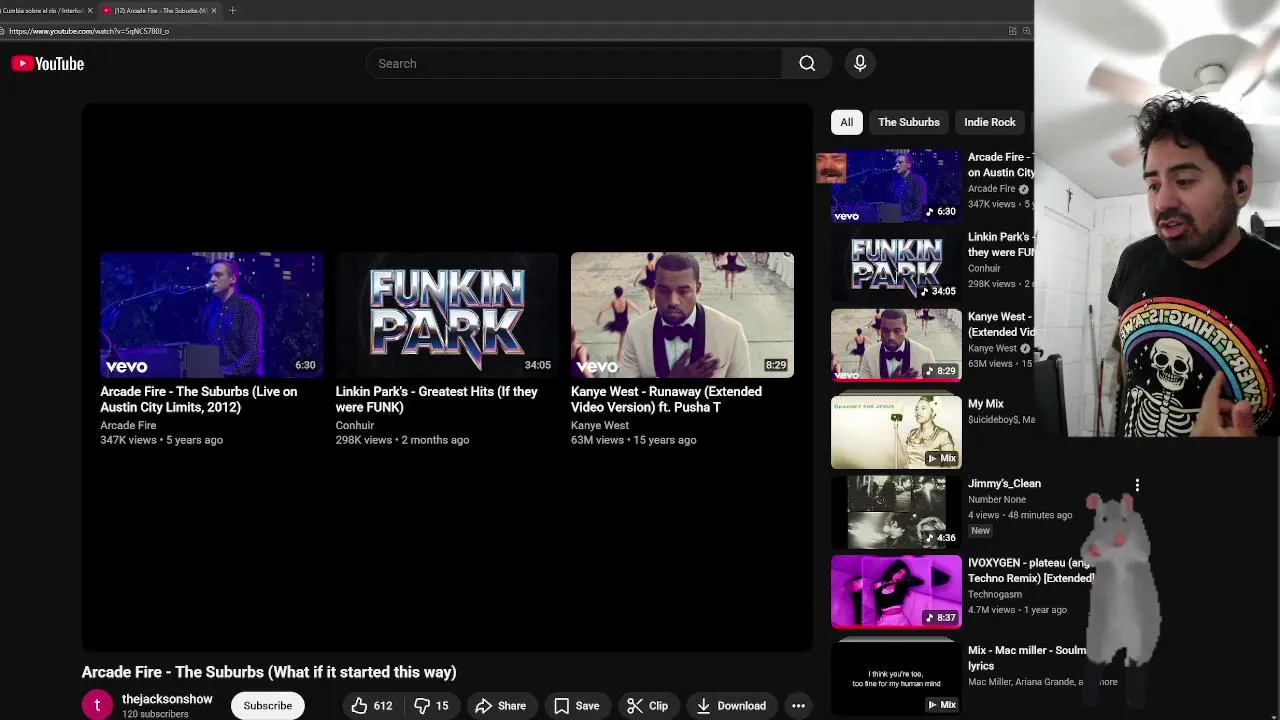Dislike the video with 15 dislikes
The image size is (1280, 720).
click(432, 706)
